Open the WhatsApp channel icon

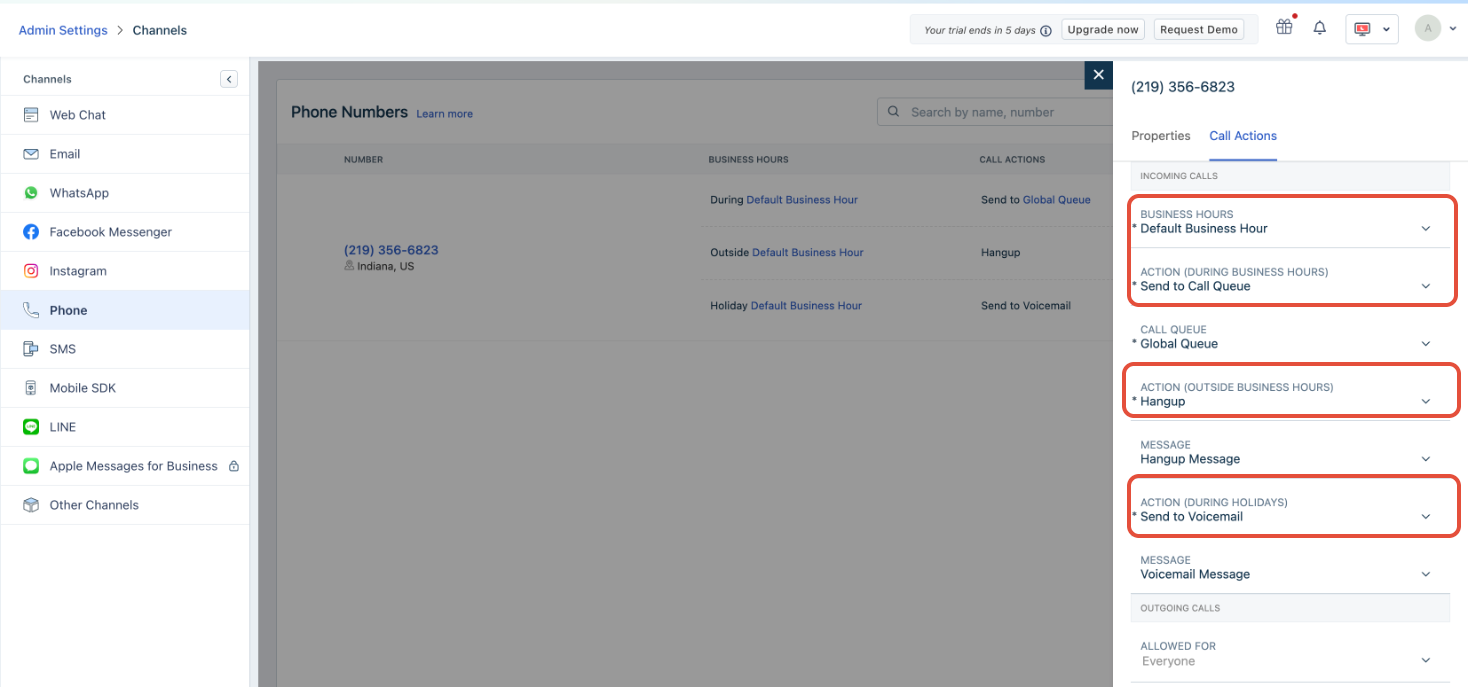[x=31, y=193]
